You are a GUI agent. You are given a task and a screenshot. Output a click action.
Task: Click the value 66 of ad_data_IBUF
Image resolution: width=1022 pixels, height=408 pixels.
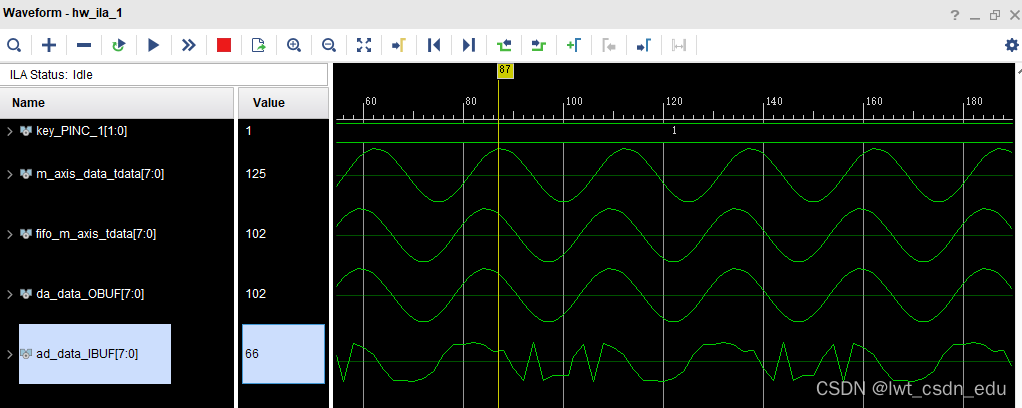pyautogui.click(x=252, y=354)
